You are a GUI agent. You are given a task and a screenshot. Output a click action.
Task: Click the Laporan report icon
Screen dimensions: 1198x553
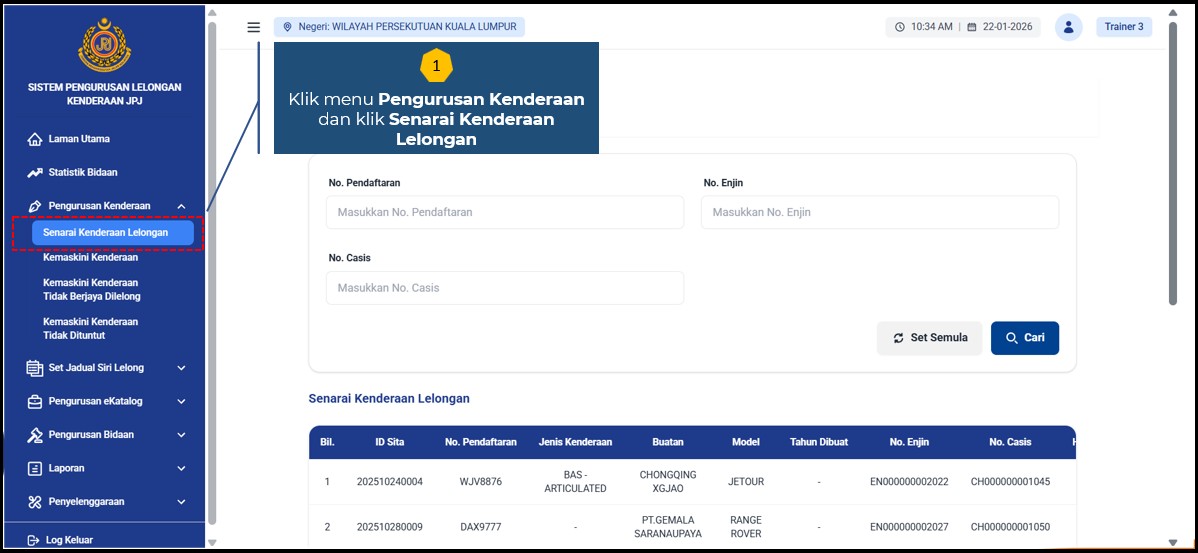tap(35, 469)
